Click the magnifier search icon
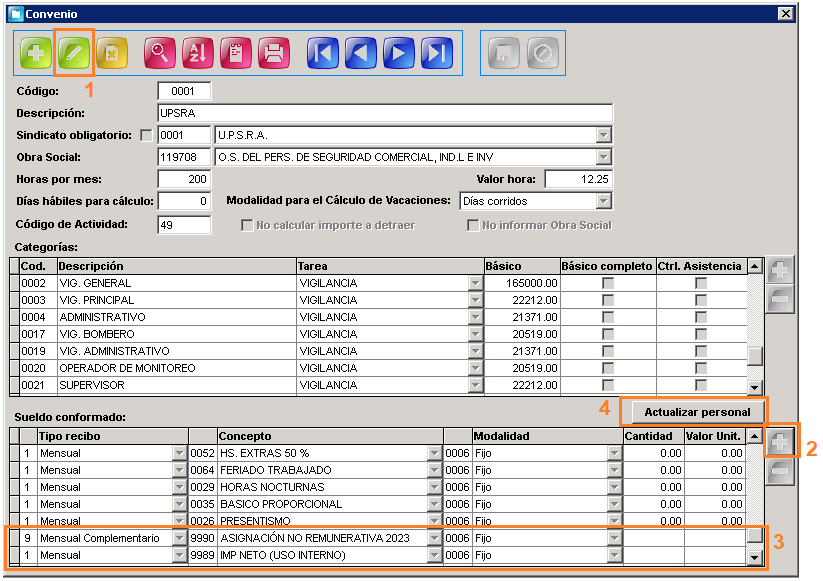The height and width of the screenshot is (581, 823). (x=160, y=53)
